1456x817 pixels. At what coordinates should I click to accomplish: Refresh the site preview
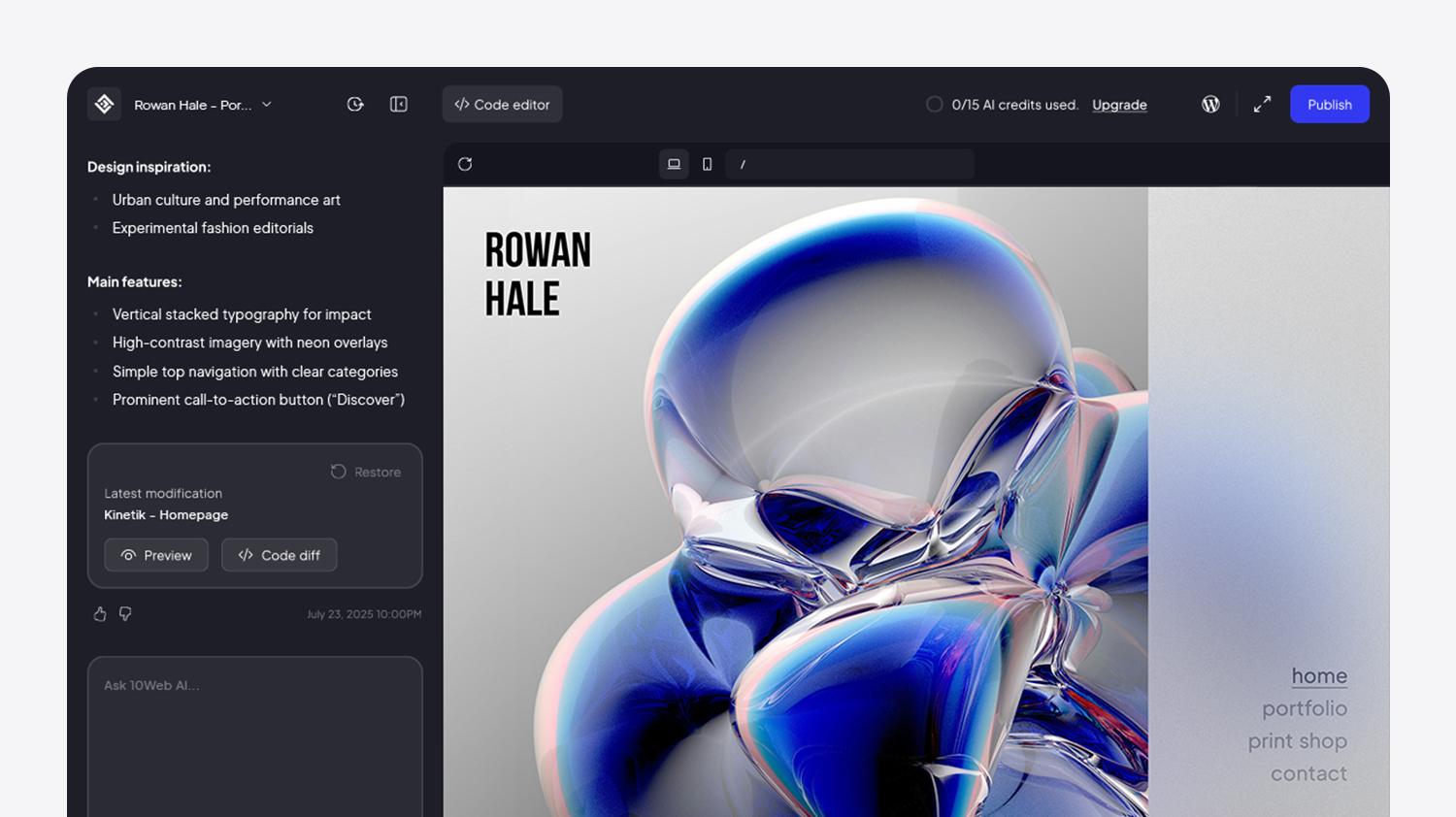click(x=465, y=164)
